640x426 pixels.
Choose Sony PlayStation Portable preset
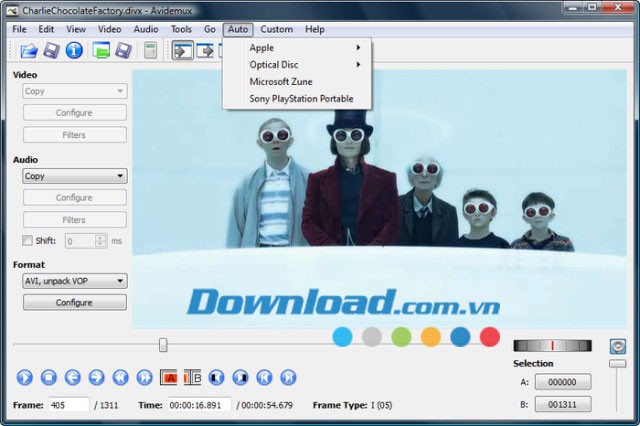(x=297, y=99)
